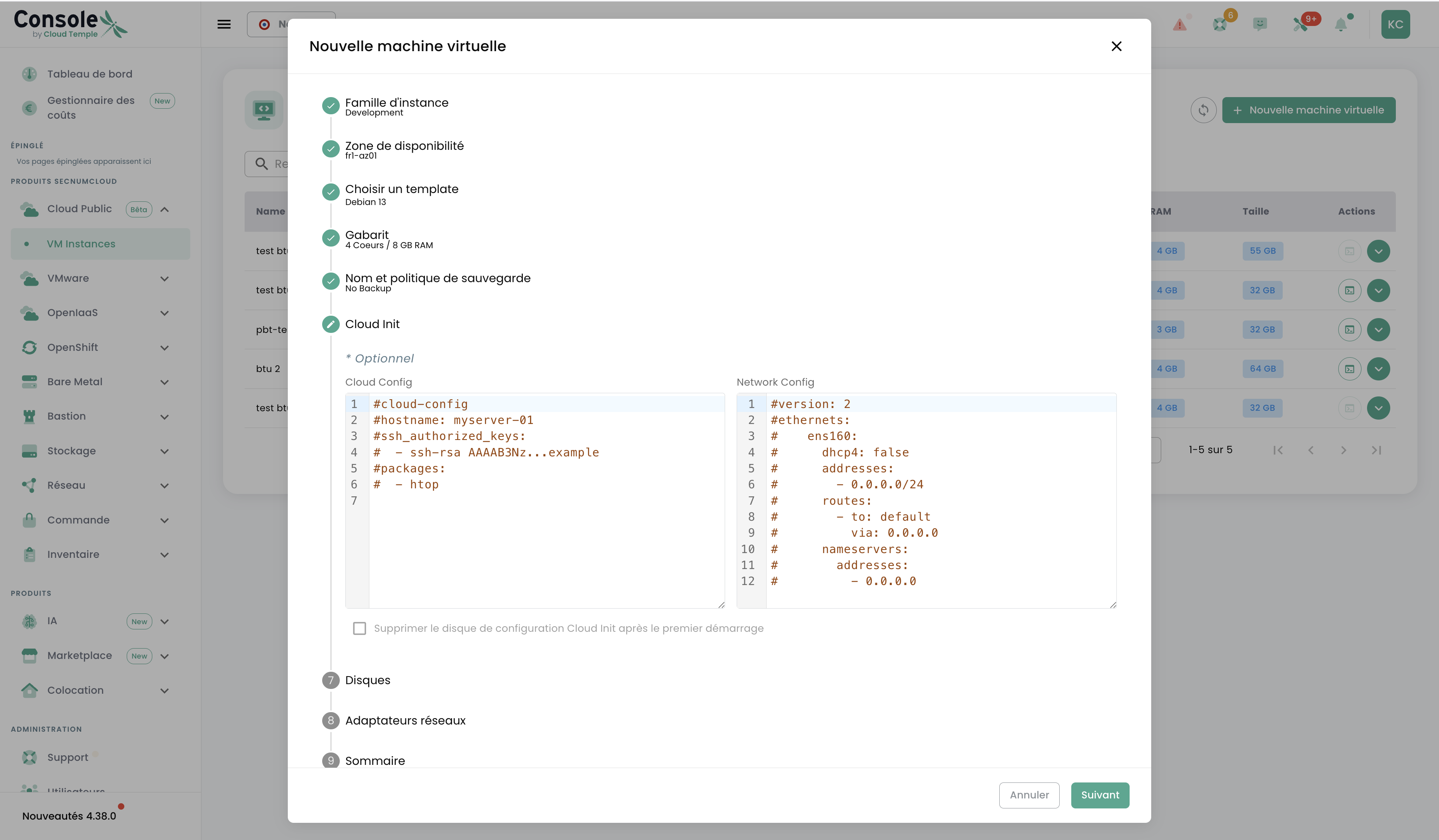
Task: Click the OpenShift cycle icon in sidebar
Action: (x=29, y=347)
